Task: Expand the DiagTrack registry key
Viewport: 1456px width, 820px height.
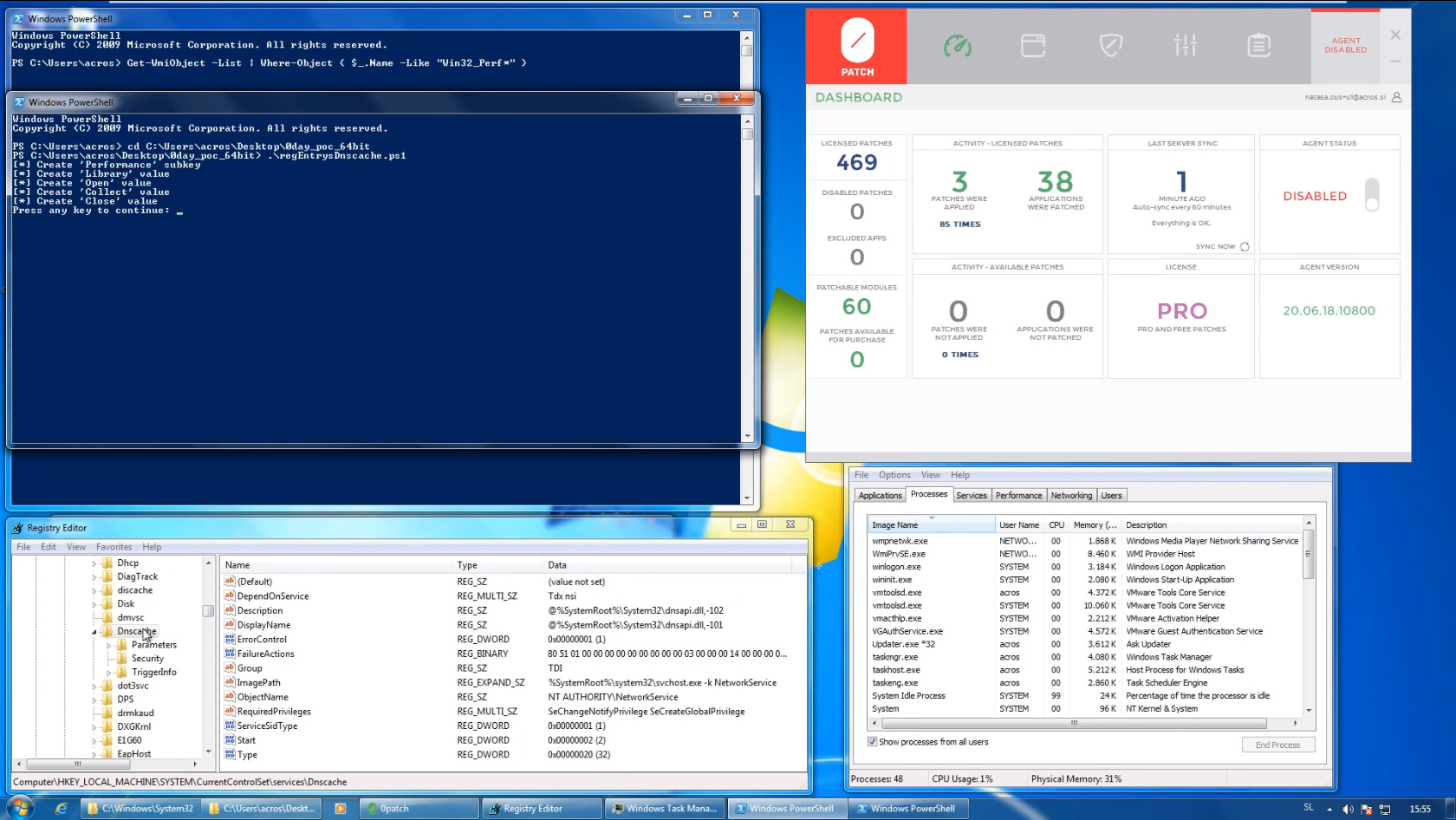Action: (x=94, y=577)
